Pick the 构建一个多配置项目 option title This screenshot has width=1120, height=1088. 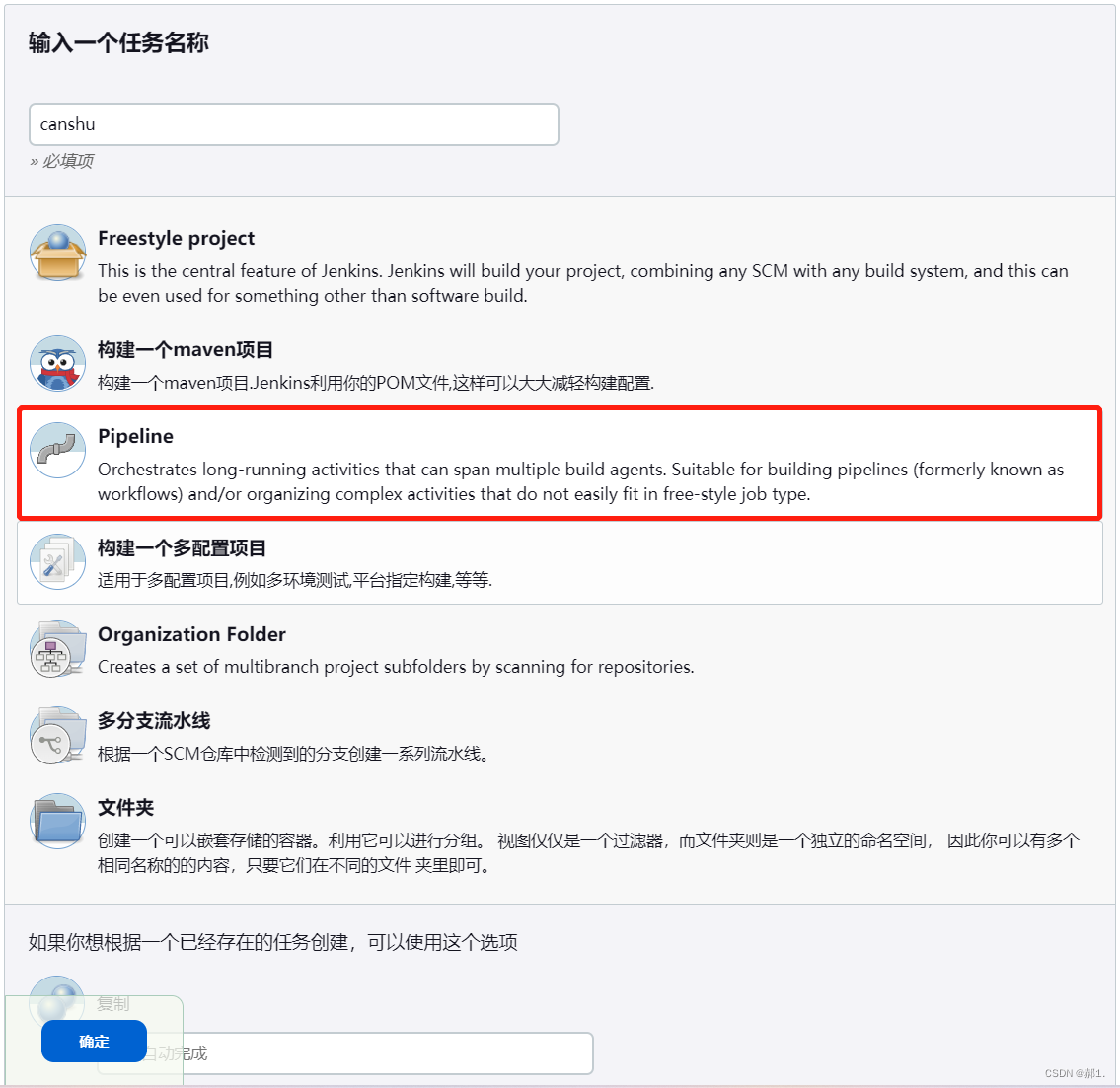[183, 548]
